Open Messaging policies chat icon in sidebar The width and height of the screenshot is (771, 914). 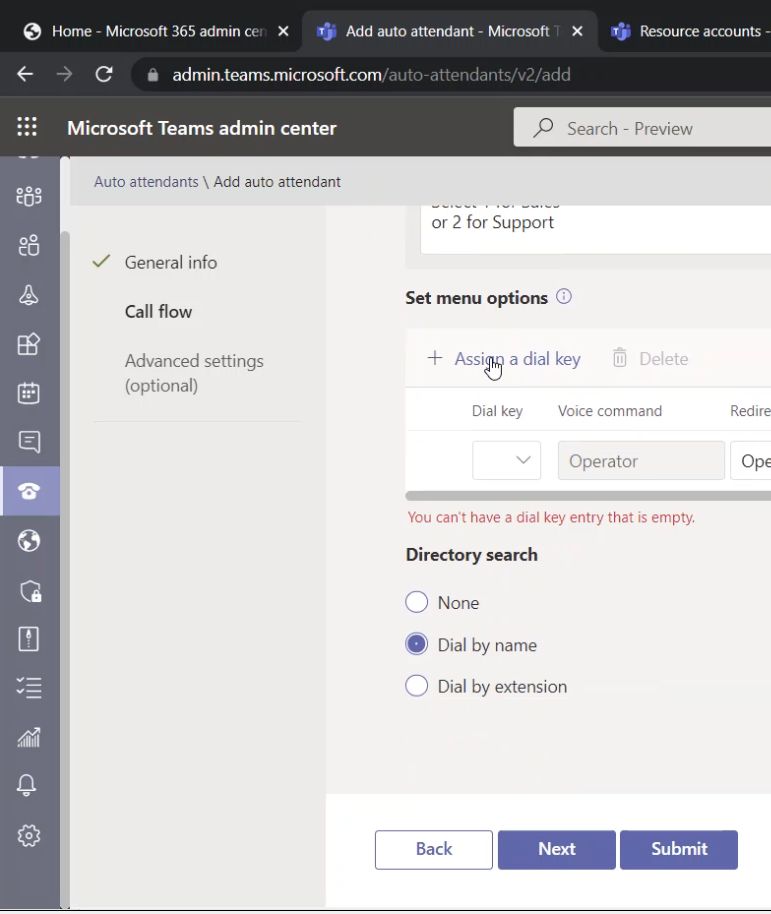[x=29, y=441]
